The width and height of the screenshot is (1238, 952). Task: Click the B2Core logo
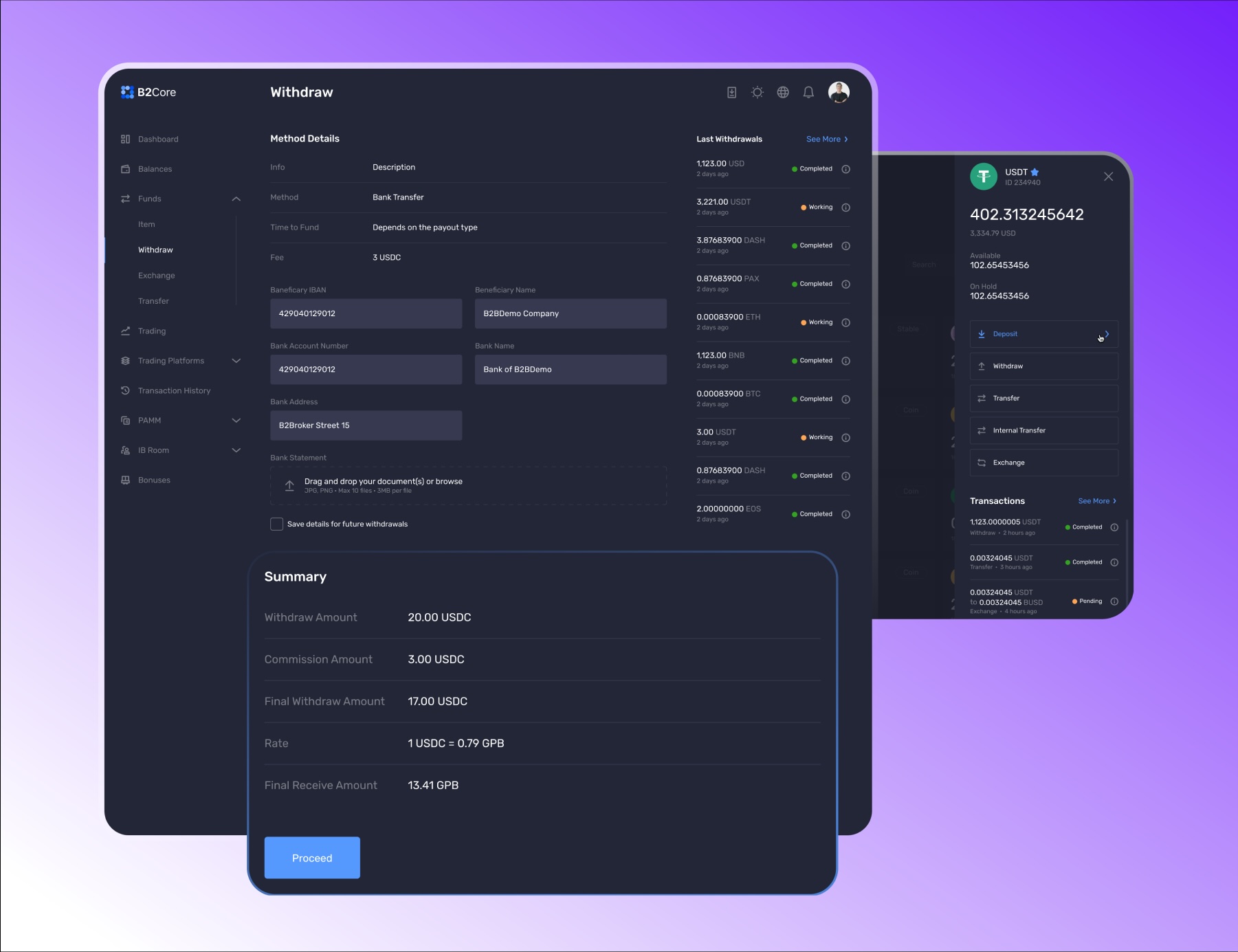pos(148,92)
